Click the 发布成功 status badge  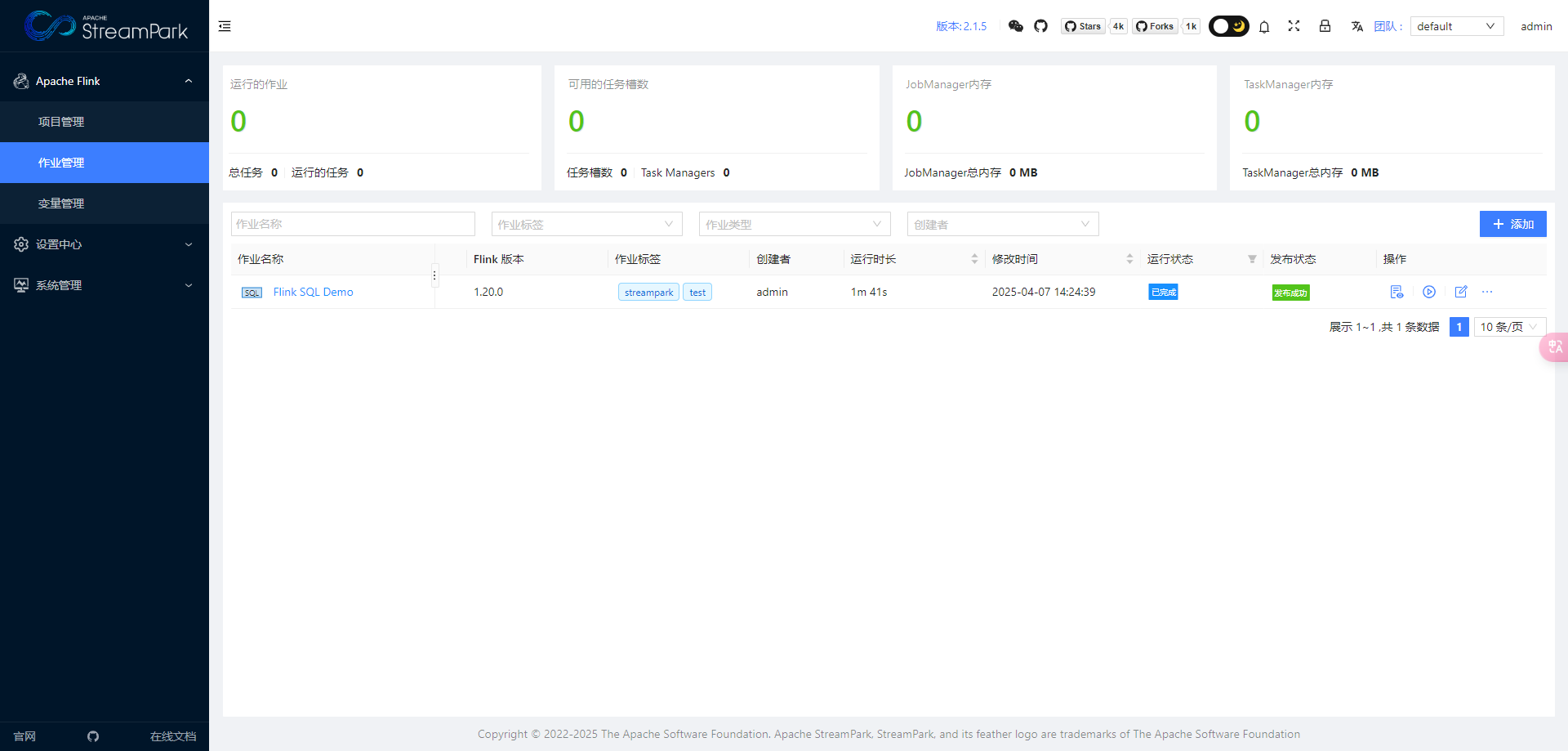[x=1290, y=293]
